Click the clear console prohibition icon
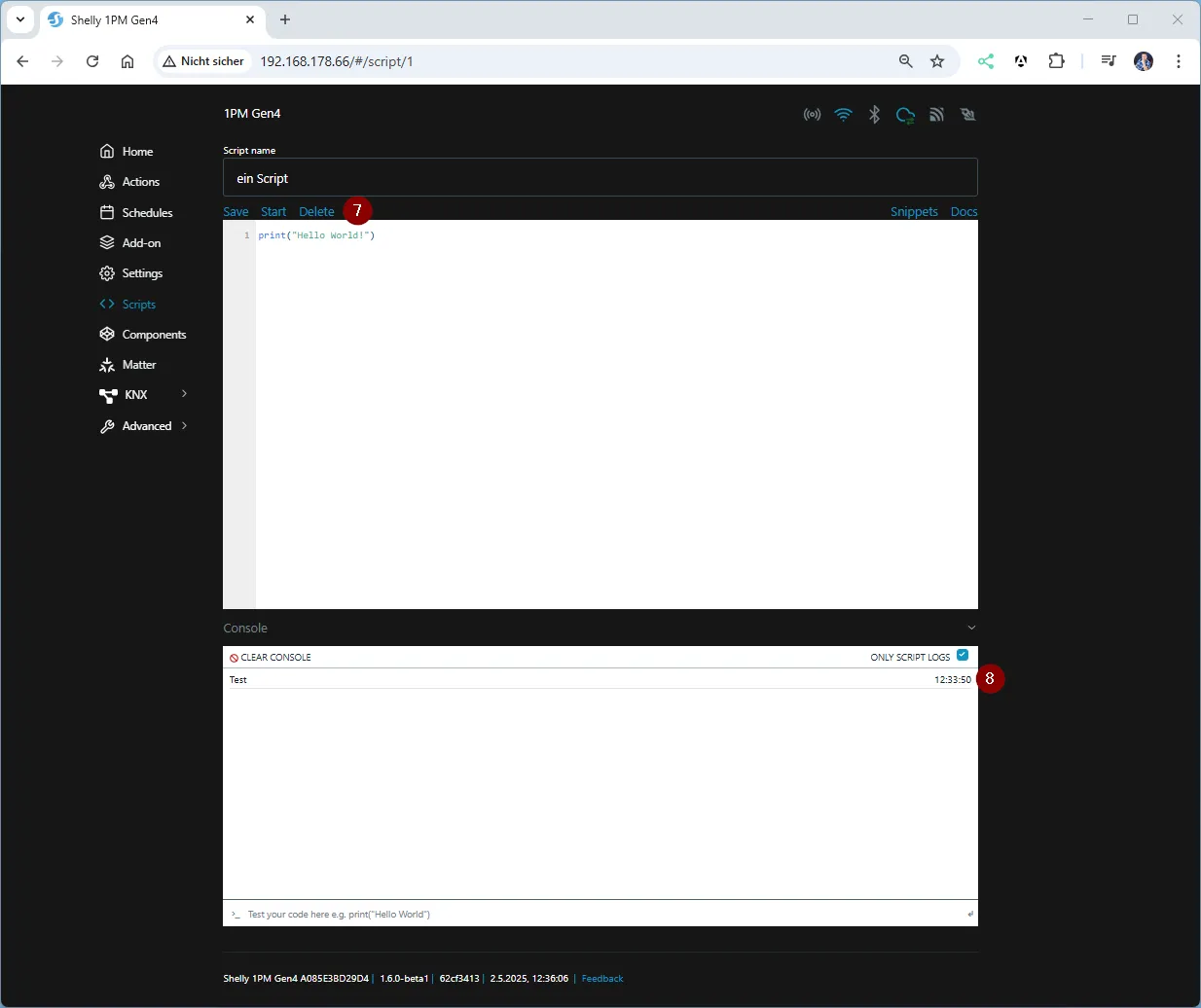The height and width of the screenshot is (1008, 1201). tap(234, 658)
